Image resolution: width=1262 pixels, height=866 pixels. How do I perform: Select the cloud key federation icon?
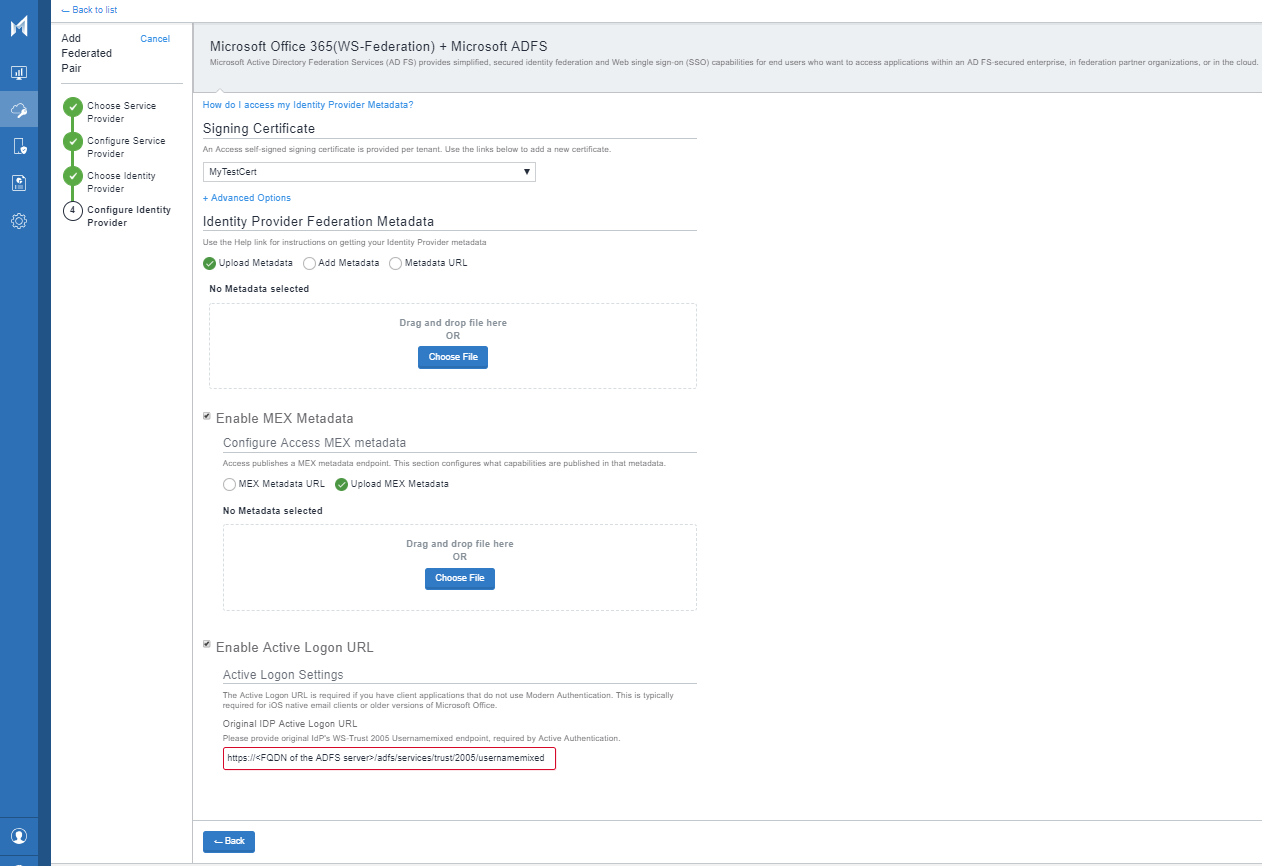[19, 110]
